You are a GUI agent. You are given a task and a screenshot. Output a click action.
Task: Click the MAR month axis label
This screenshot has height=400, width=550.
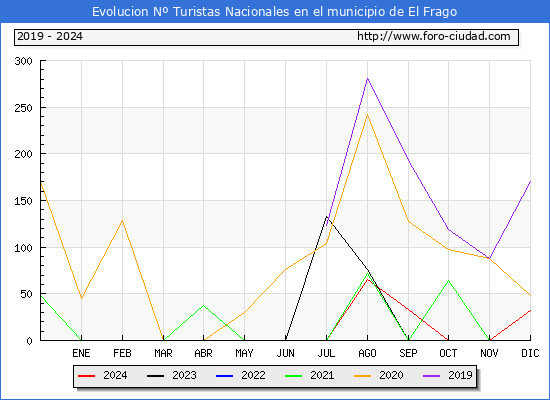pos(163,353)
